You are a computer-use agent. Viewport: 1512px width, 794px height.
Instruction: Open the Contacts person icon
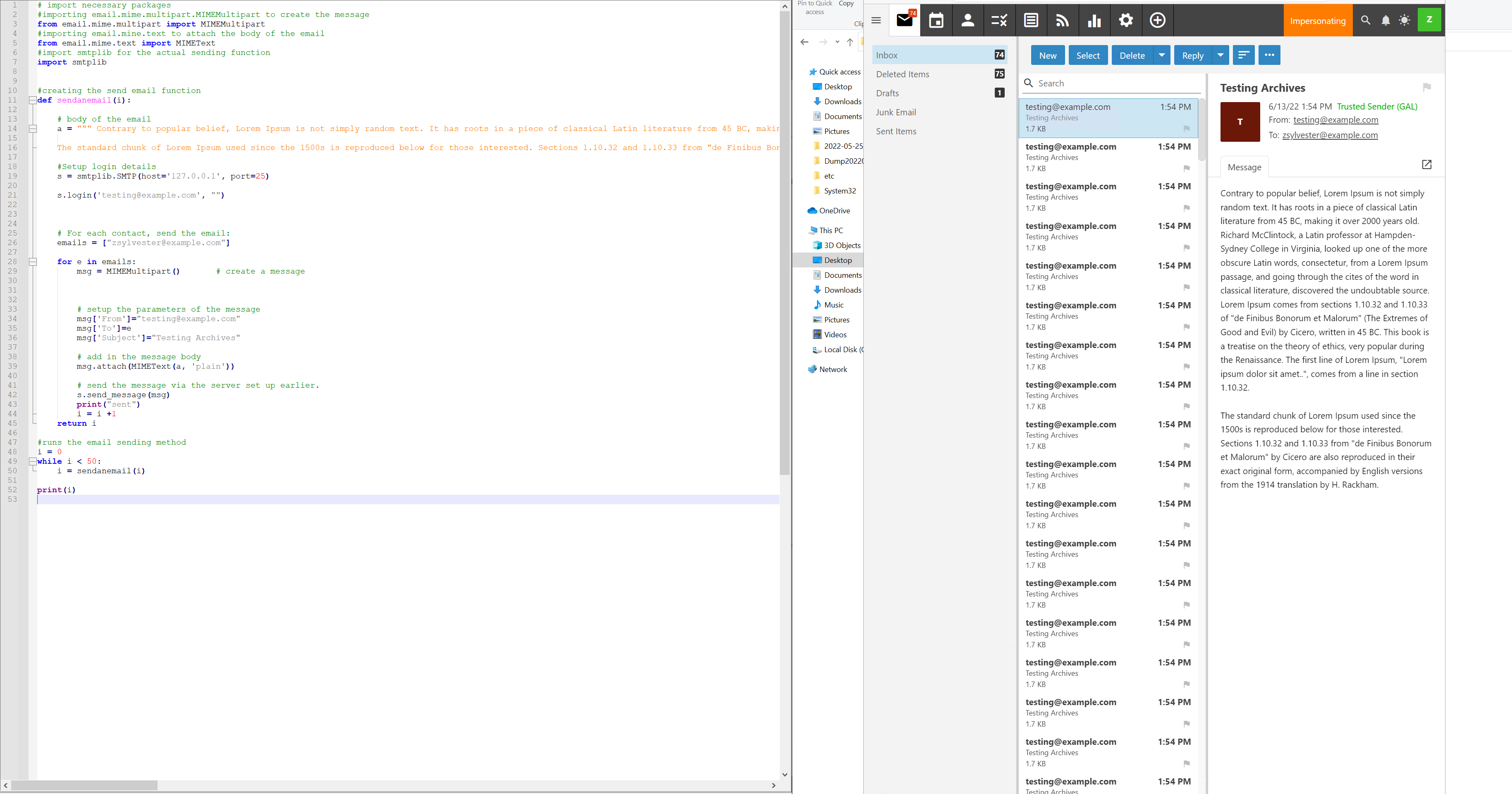coord(967,21)
